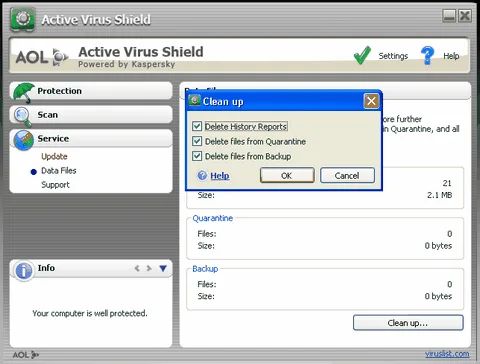Click the blue Info circle icon
This screenshot has width=480, height=364.
click(24, 271)
